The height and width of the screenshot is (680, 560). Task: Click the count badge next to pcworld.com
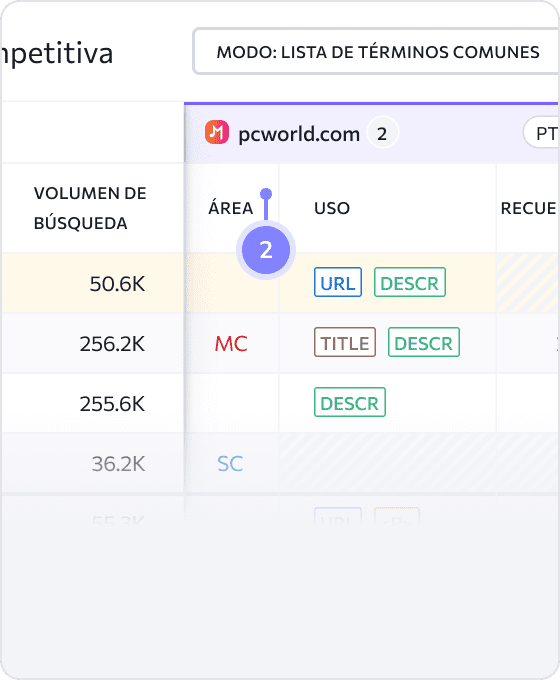(x=382, y=133)
